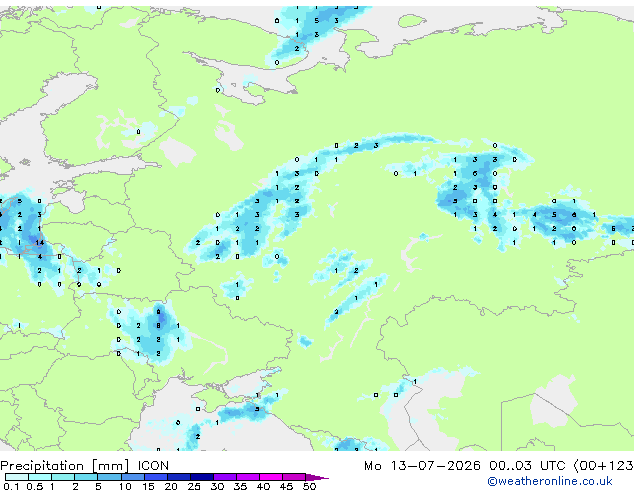Click the "10" legend label
Viewport: 634px width, 490px height.
(x=125, y=486)
